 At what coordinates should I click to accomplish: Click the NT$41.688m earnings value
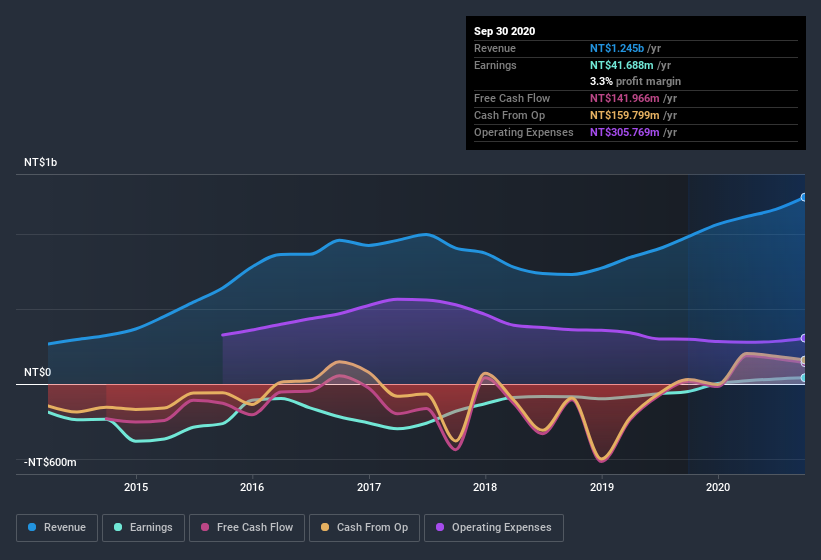622,65
